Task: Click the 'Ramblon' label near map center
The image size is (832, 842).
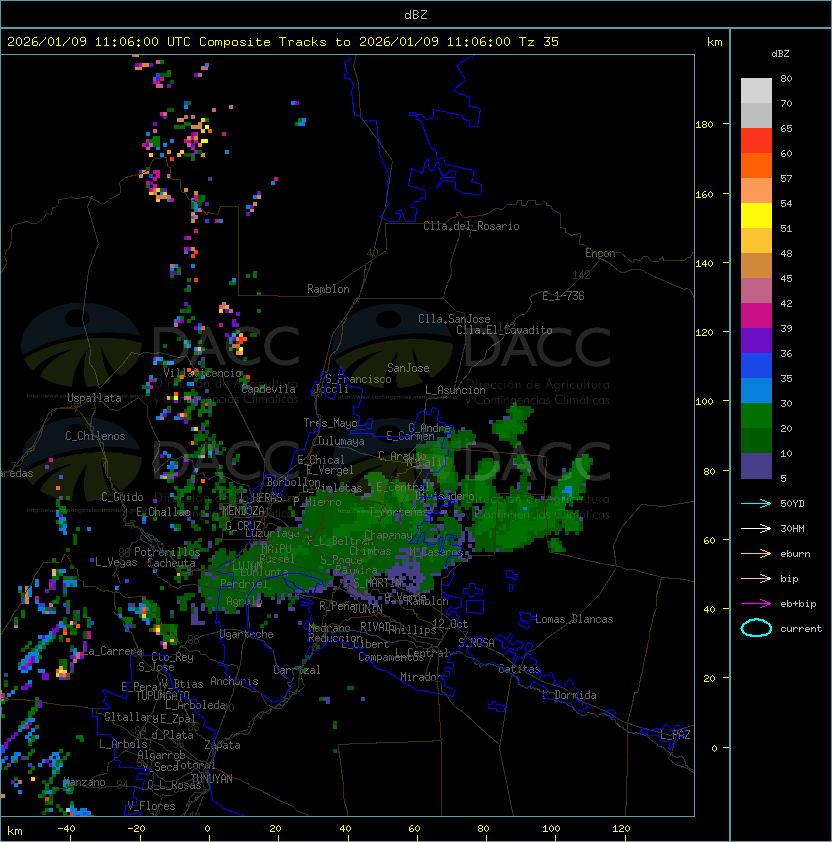Action: pyautogui.click(x=328, y=289)
